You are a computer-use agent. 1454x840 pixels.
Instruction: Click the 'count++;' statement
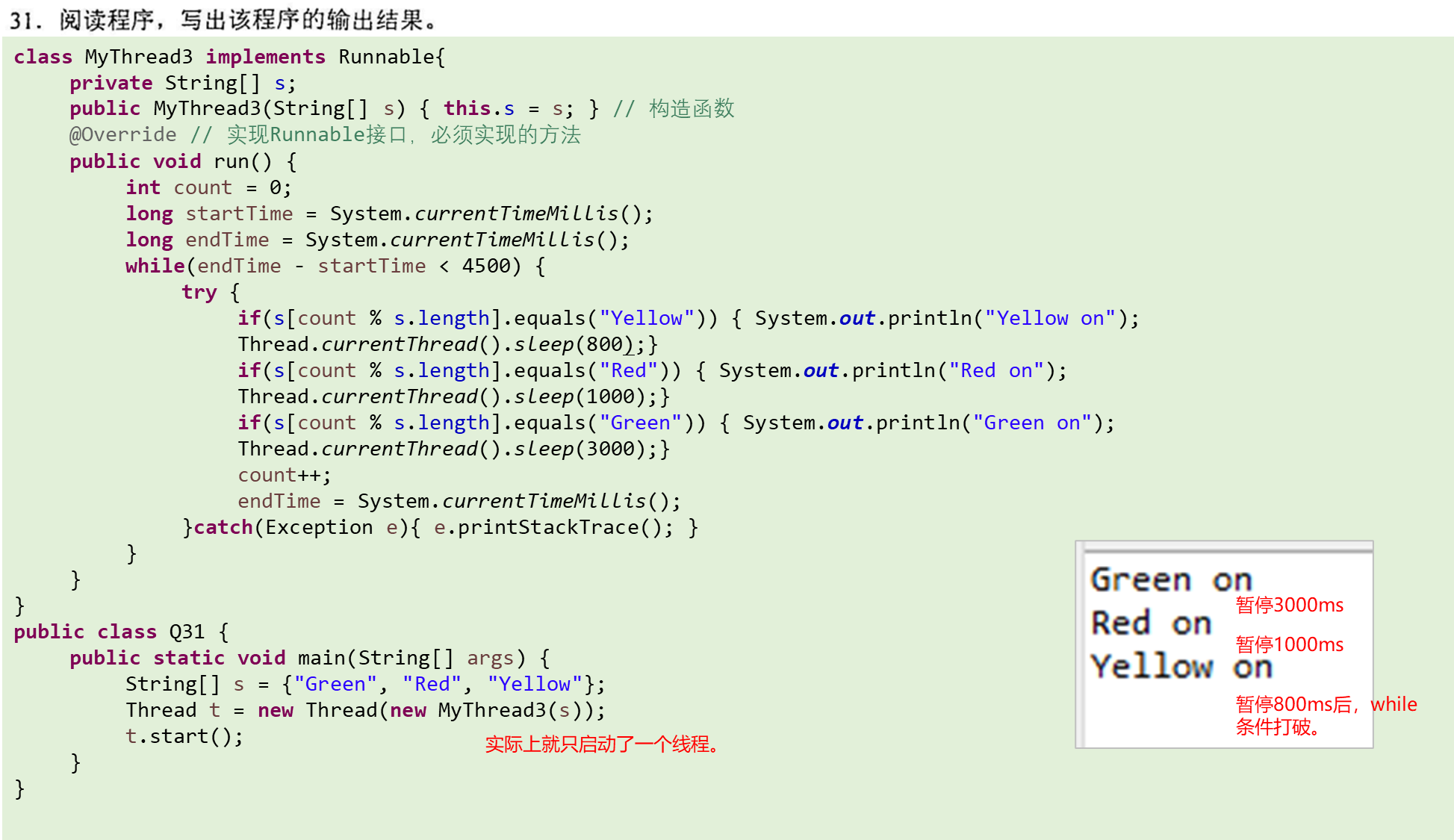pos(284,475)
